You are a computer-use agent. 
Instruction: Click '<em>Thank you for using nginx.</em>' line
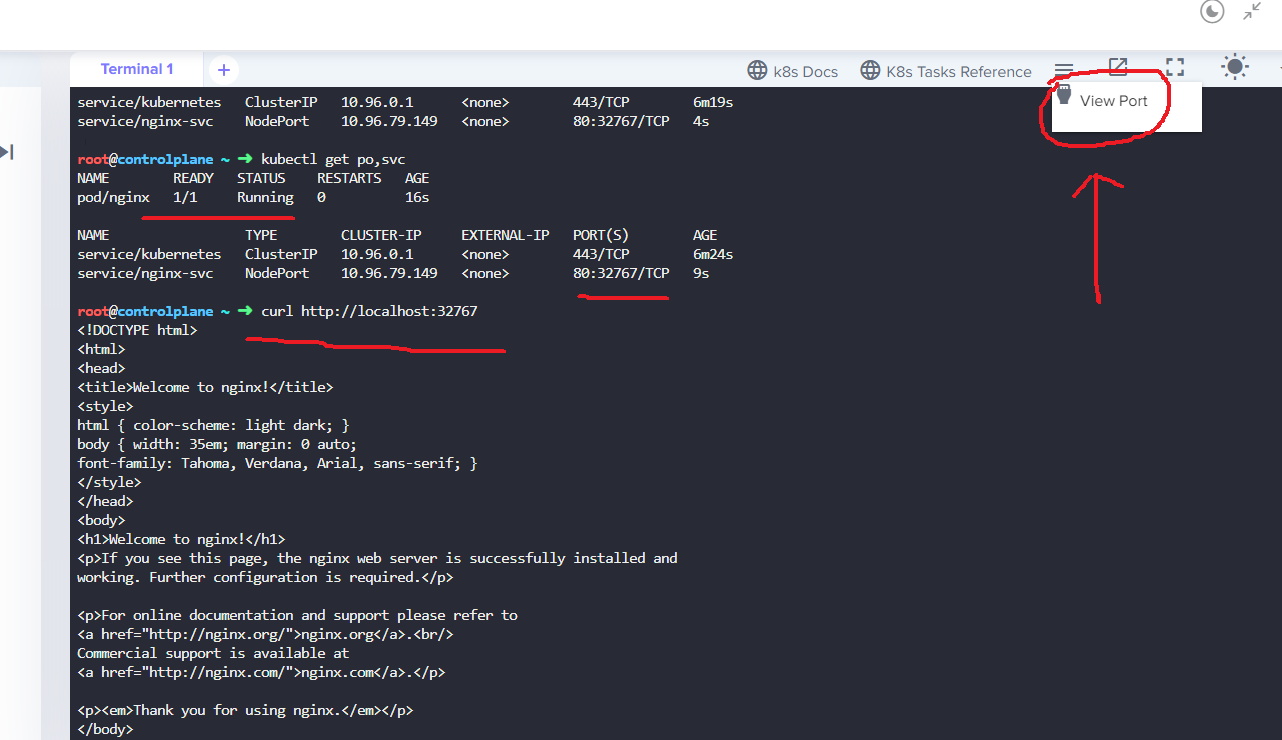click(245, 711)
